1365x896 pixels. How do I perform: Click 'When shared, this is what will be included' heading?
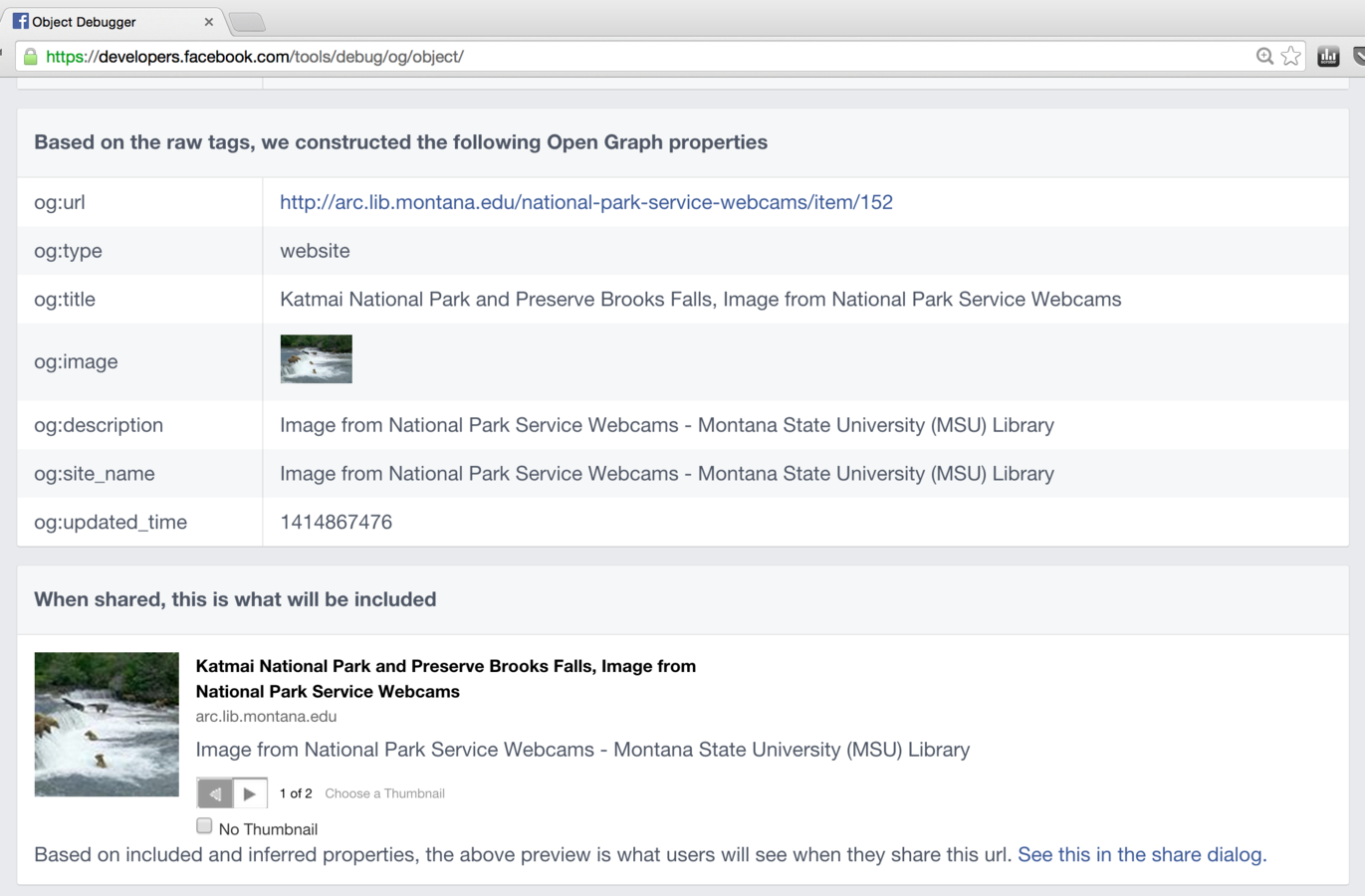[x=235, y=599]
